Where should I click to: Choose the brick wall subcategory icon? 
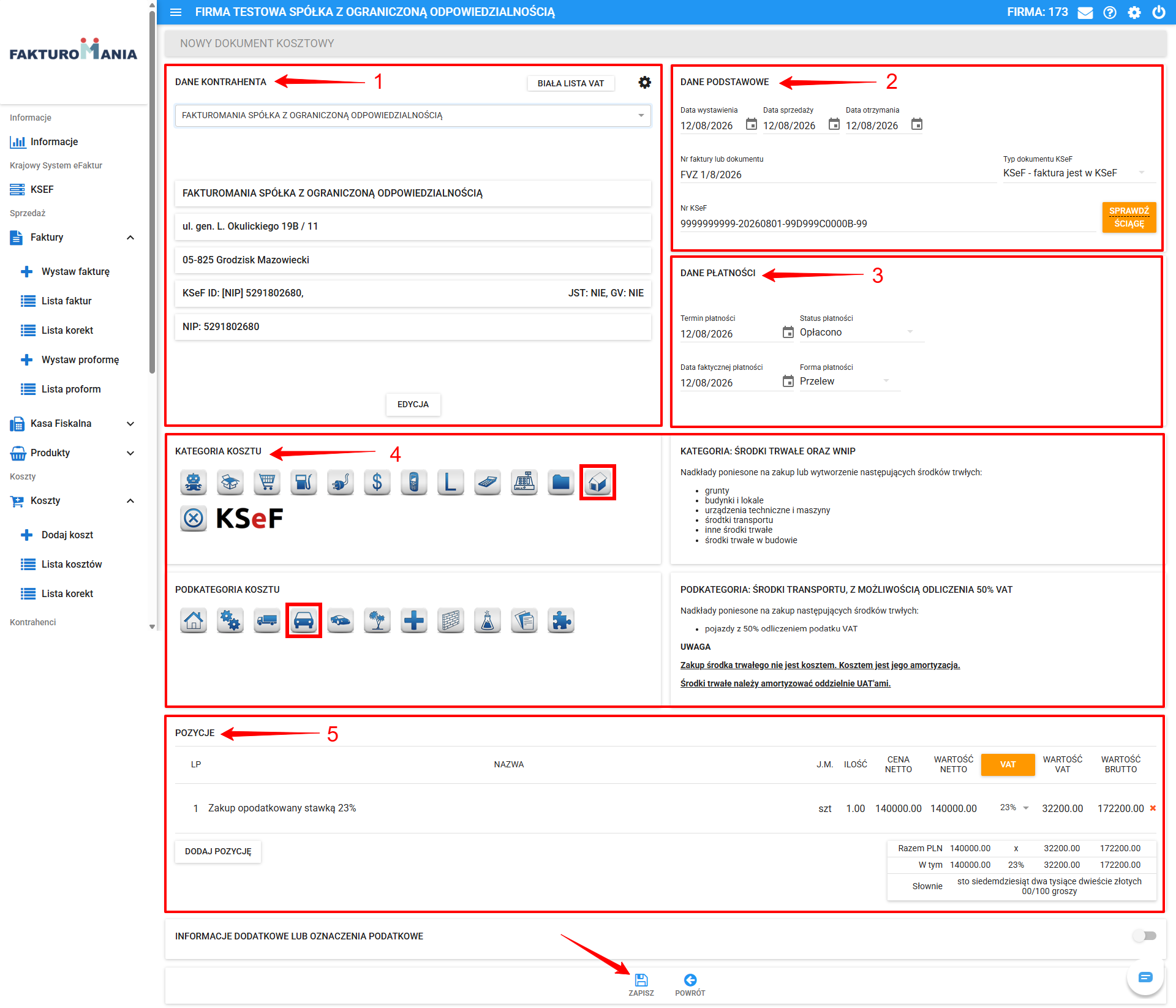451,620
